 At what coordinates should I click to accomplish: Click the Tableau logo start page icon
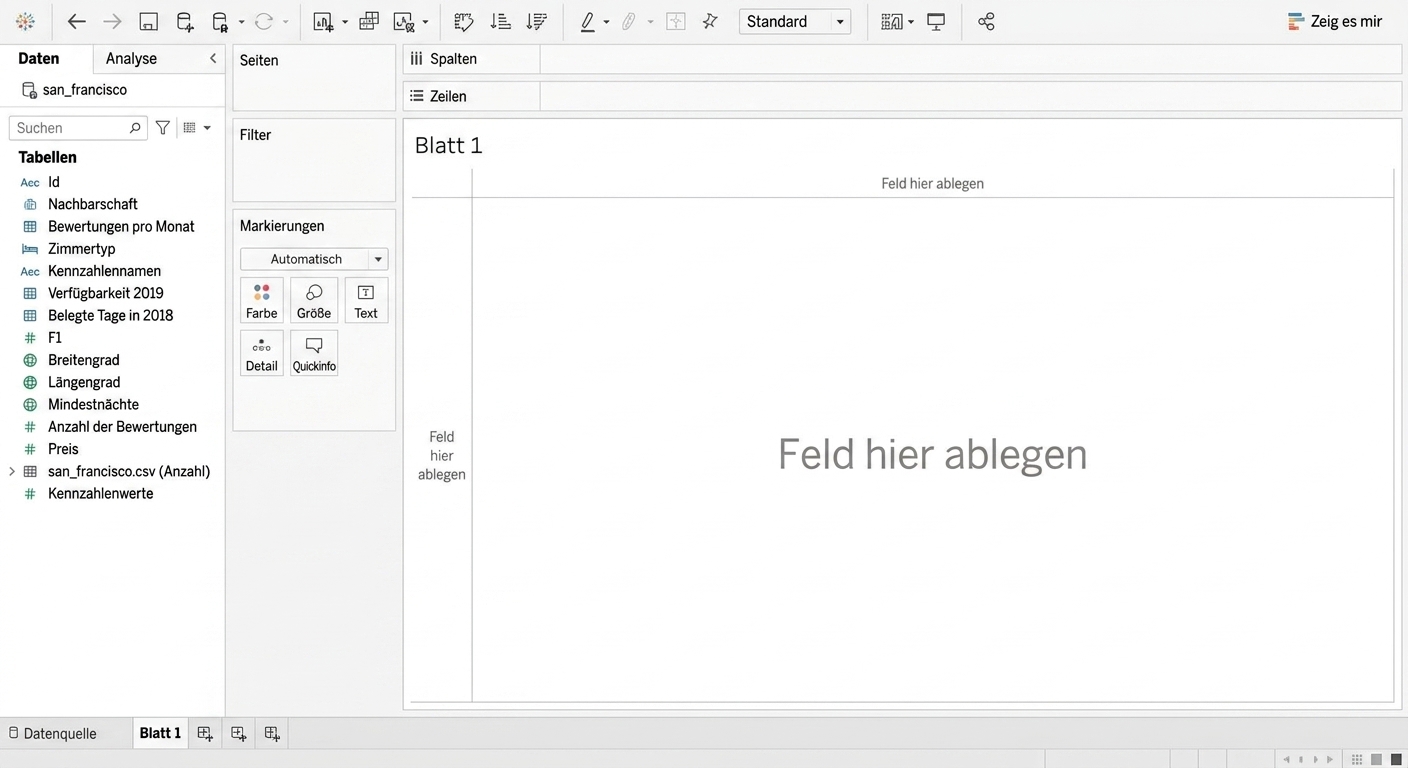(x=26, y=21)
